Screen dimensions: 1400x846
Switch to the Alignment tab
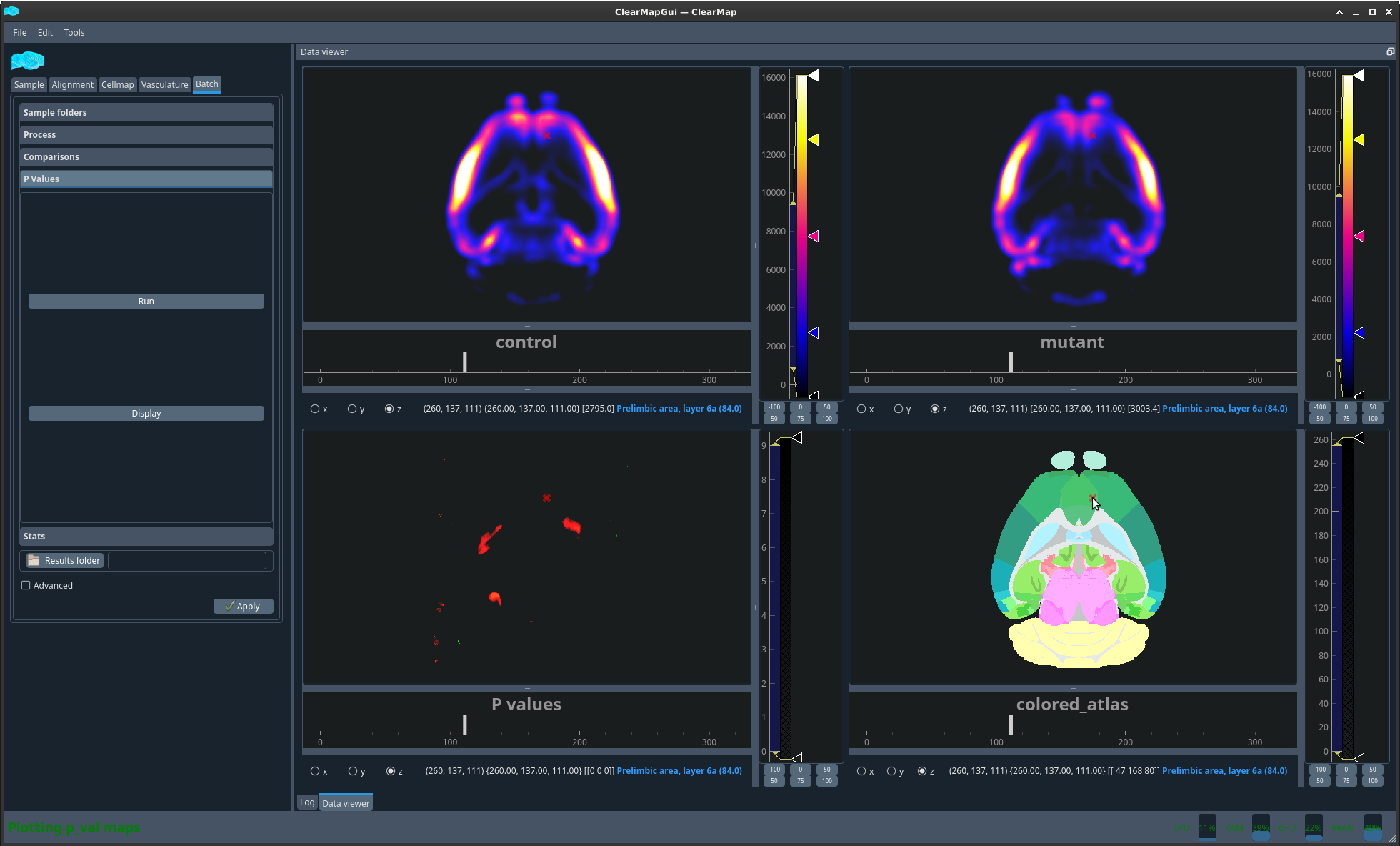click(x=72, y=84)
